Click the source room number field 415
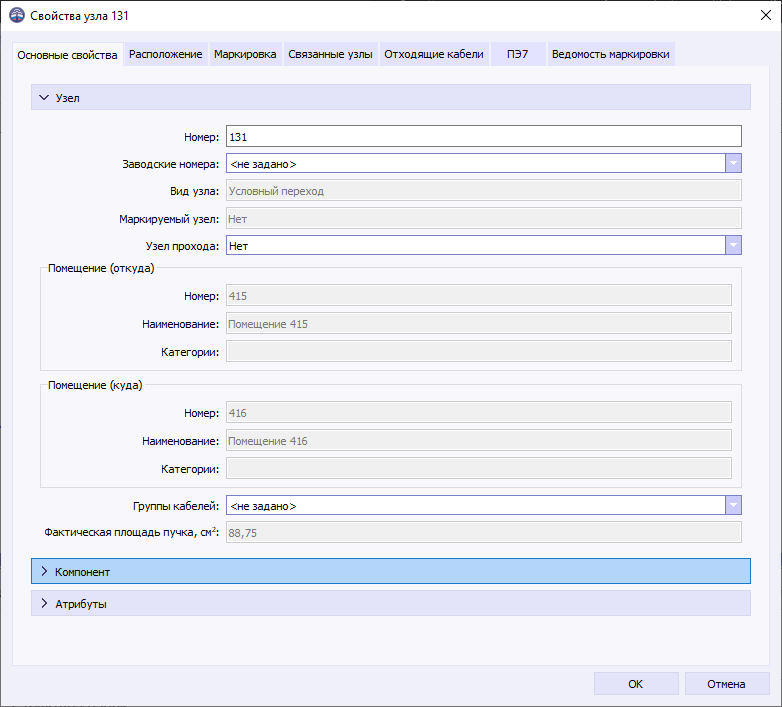 coord(479,296)
